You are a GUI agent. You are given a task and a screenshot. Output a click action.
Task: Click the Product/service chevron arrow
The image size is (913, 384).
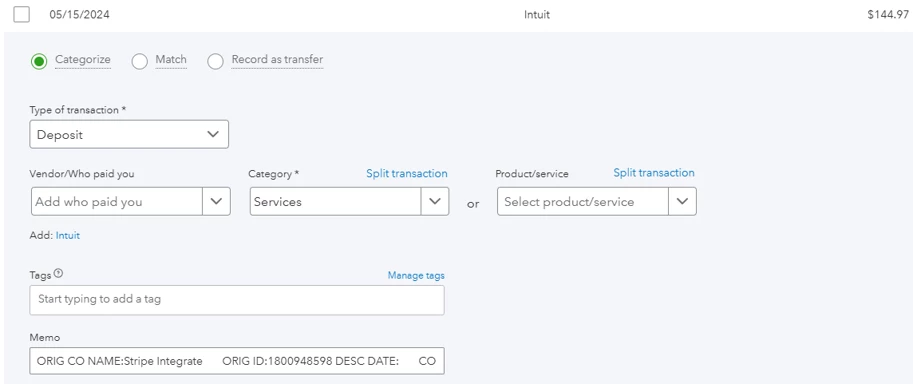[682, 202]
